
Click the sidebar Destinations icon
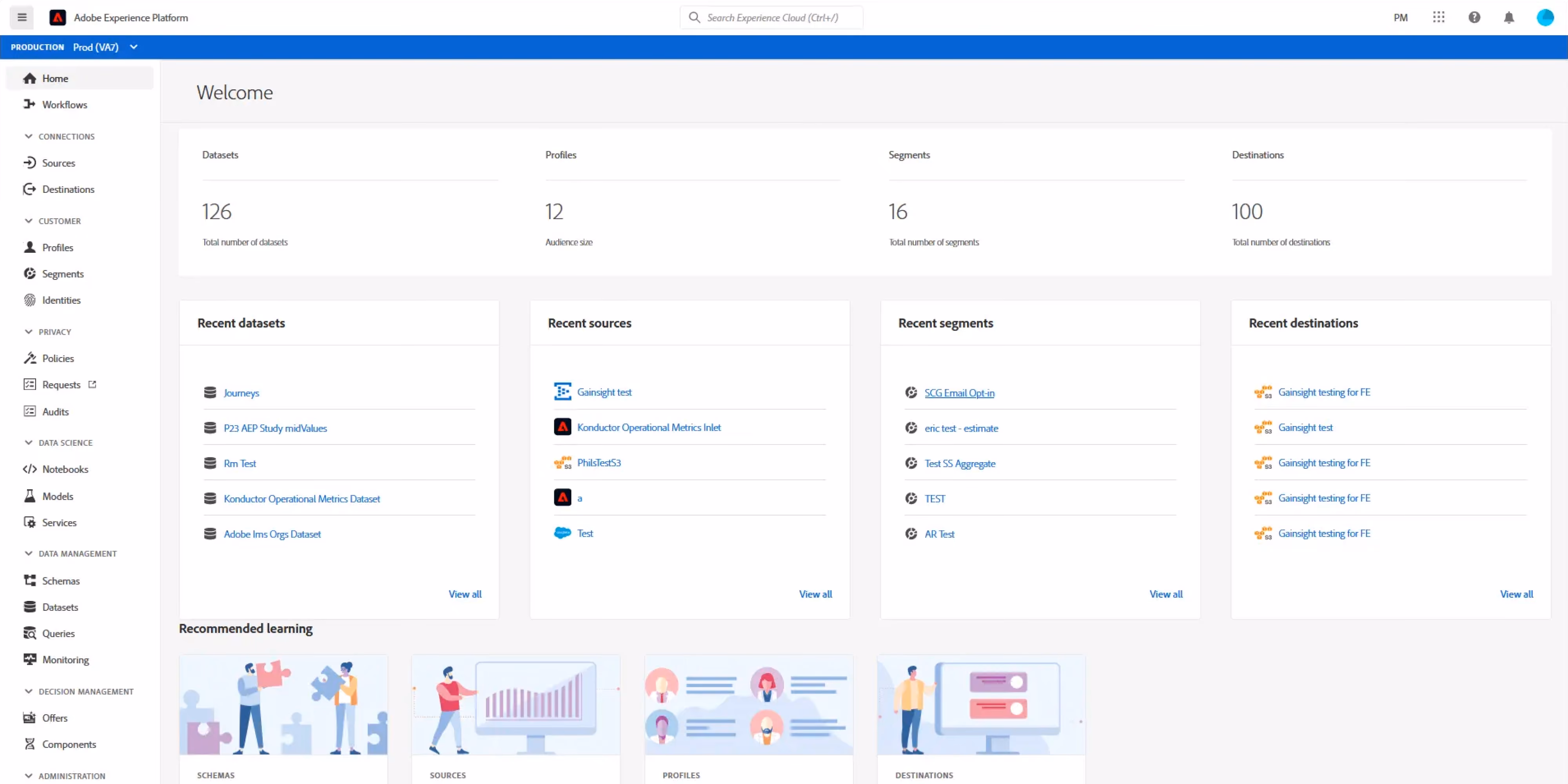(x=29, y=189)
